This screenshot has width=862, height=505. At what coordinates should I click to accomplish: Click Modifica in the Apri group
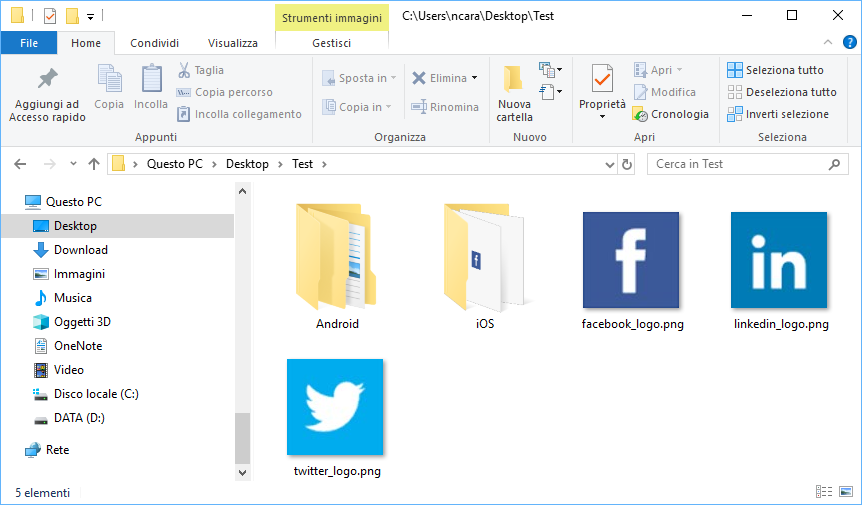tap(665, 92)
